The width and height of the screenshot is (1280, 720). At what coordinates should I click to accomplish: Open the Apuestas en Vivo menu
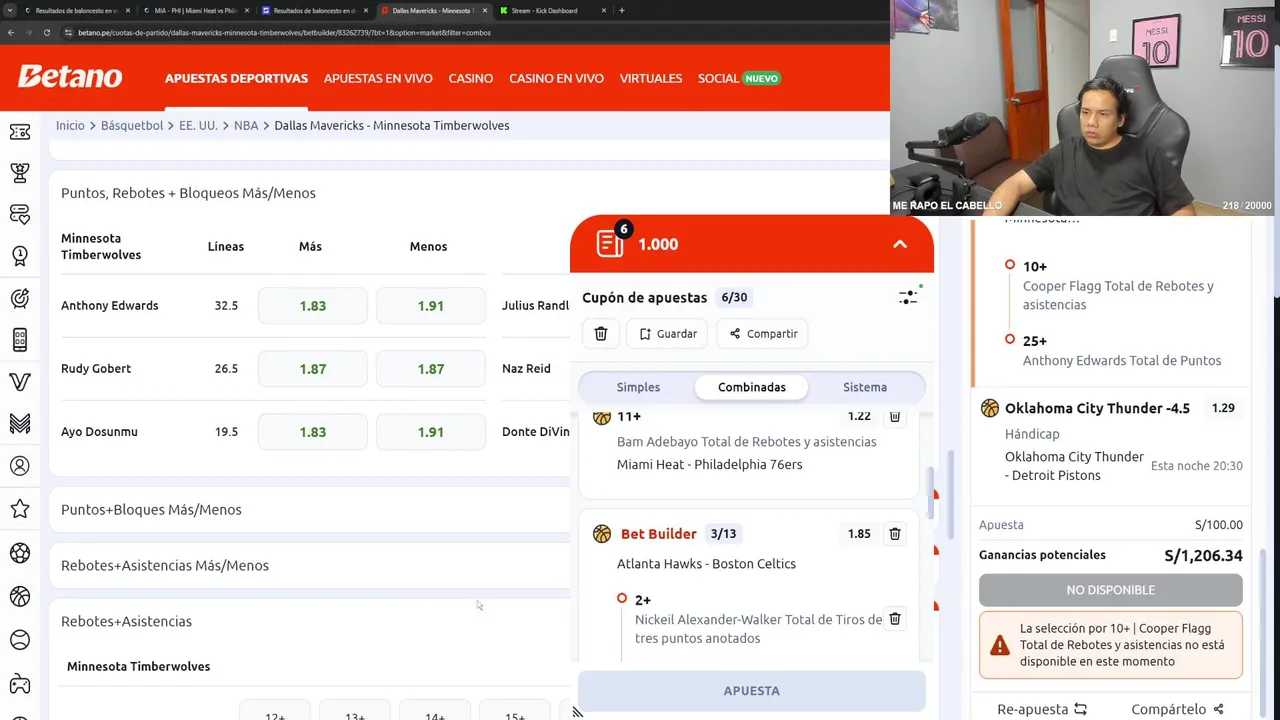click(378, 78)
